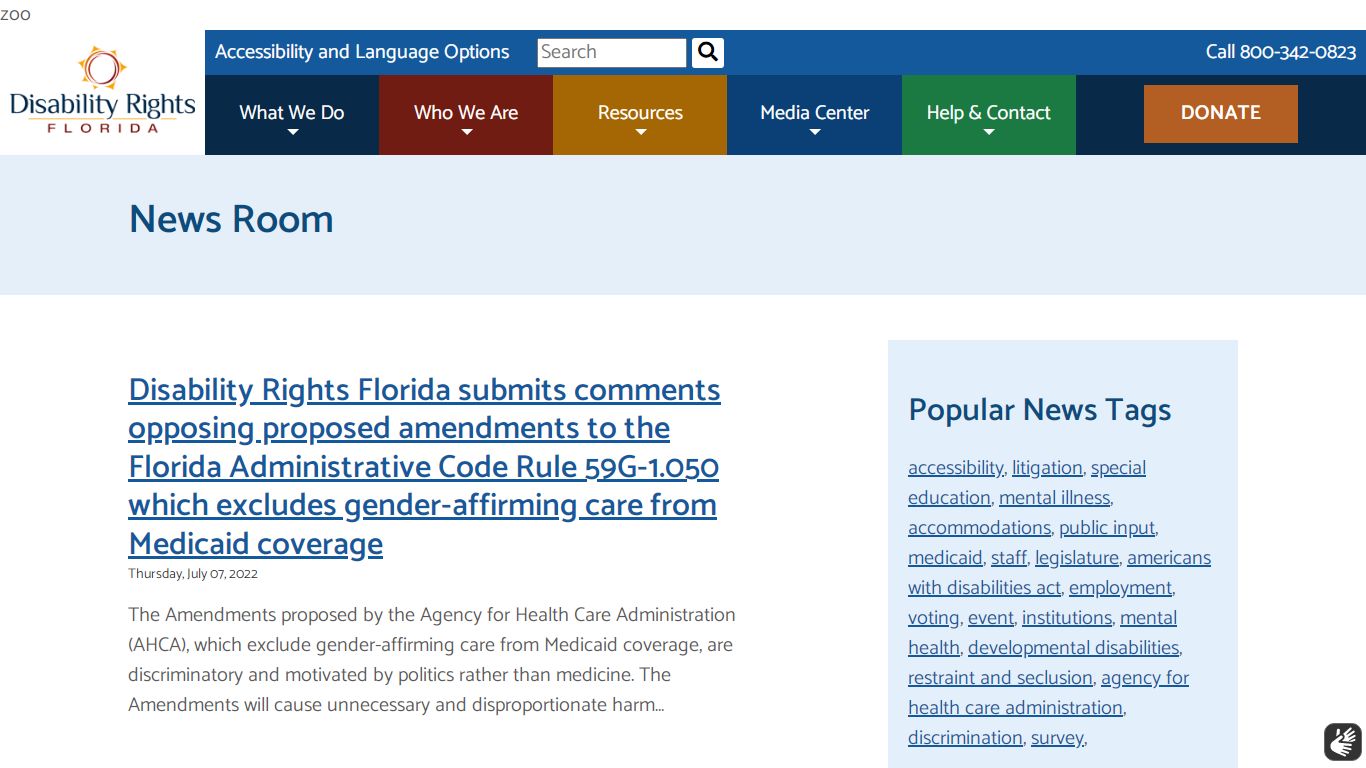
Task: Click the DONATE button
Action: (x=1221, y=113)
